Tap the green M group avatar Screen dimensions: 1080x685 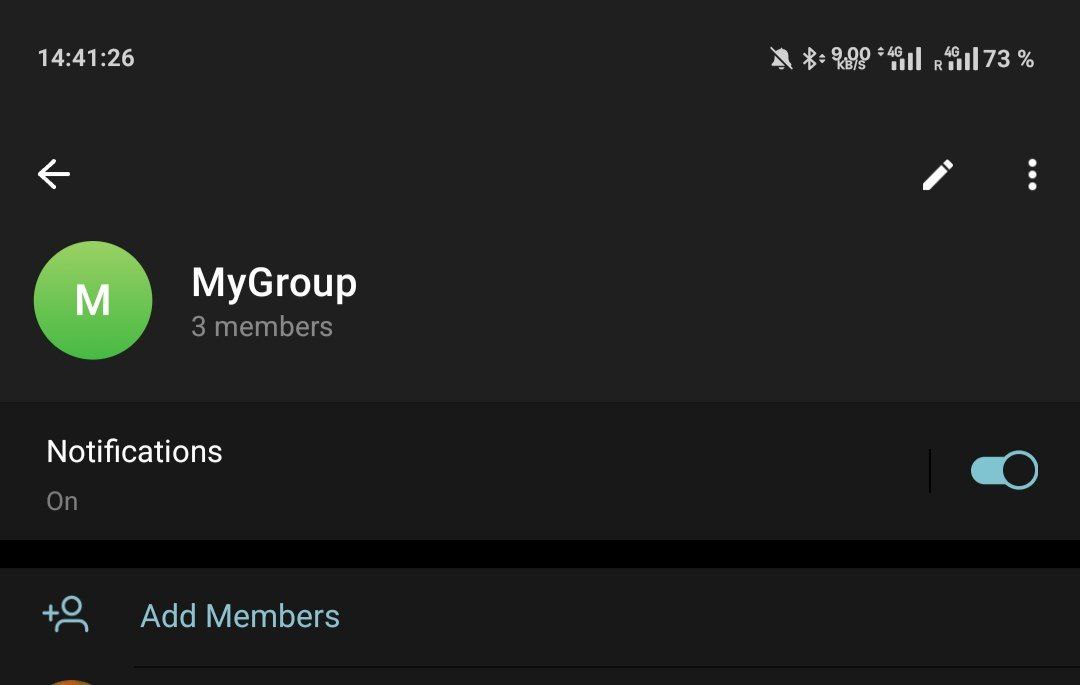pos(93,300)
